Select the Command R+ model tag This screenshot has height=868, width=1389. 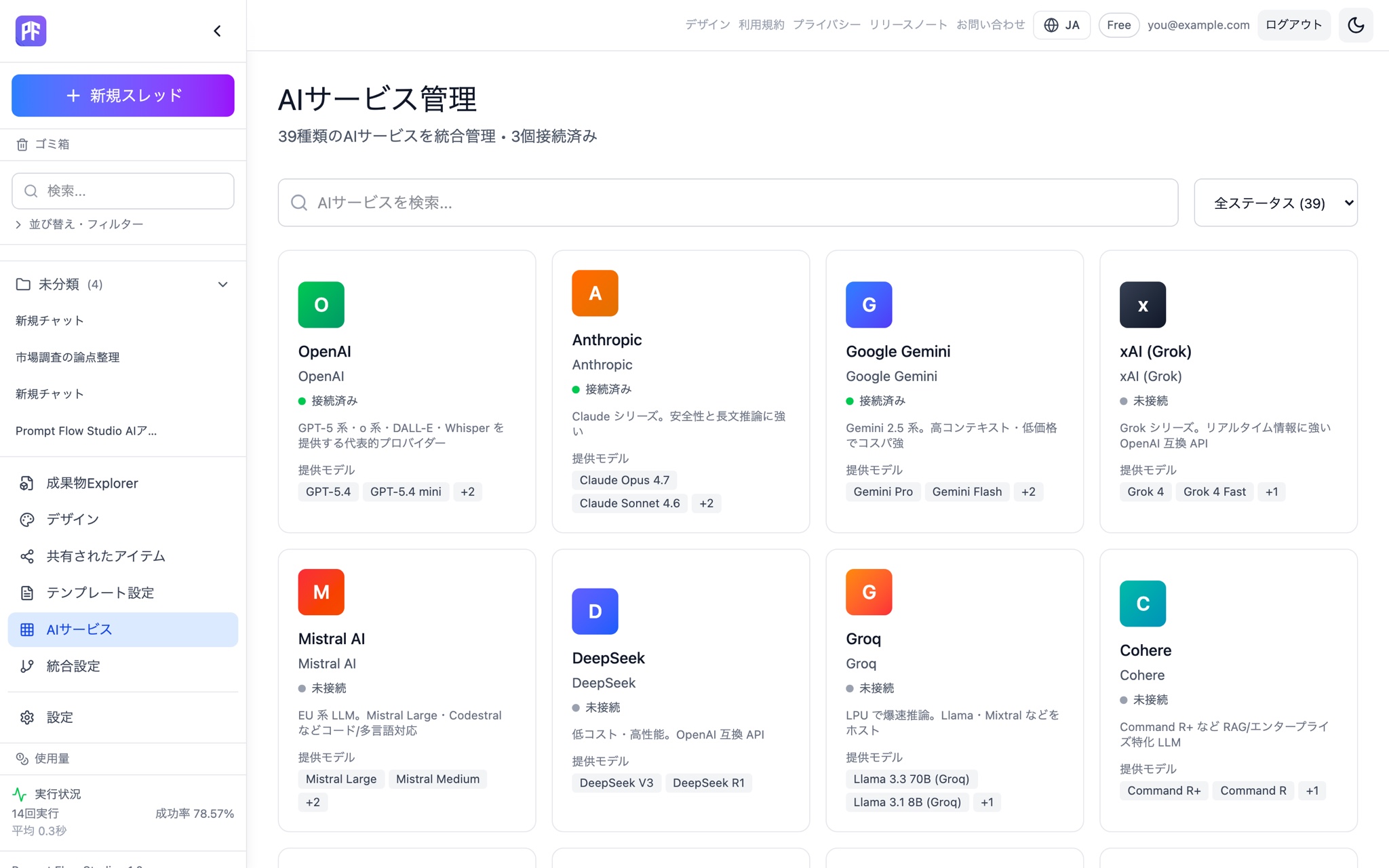coord(1164,791)
